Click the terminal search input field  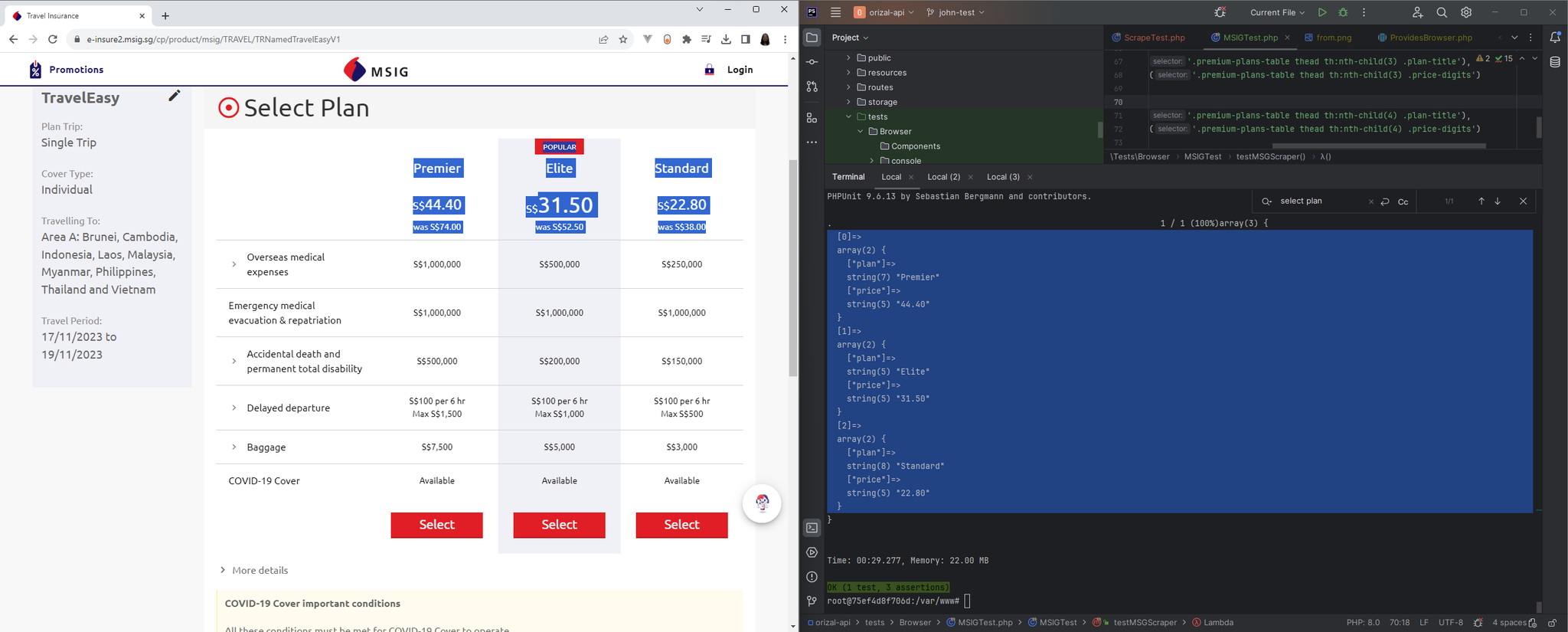point(1322,201)
